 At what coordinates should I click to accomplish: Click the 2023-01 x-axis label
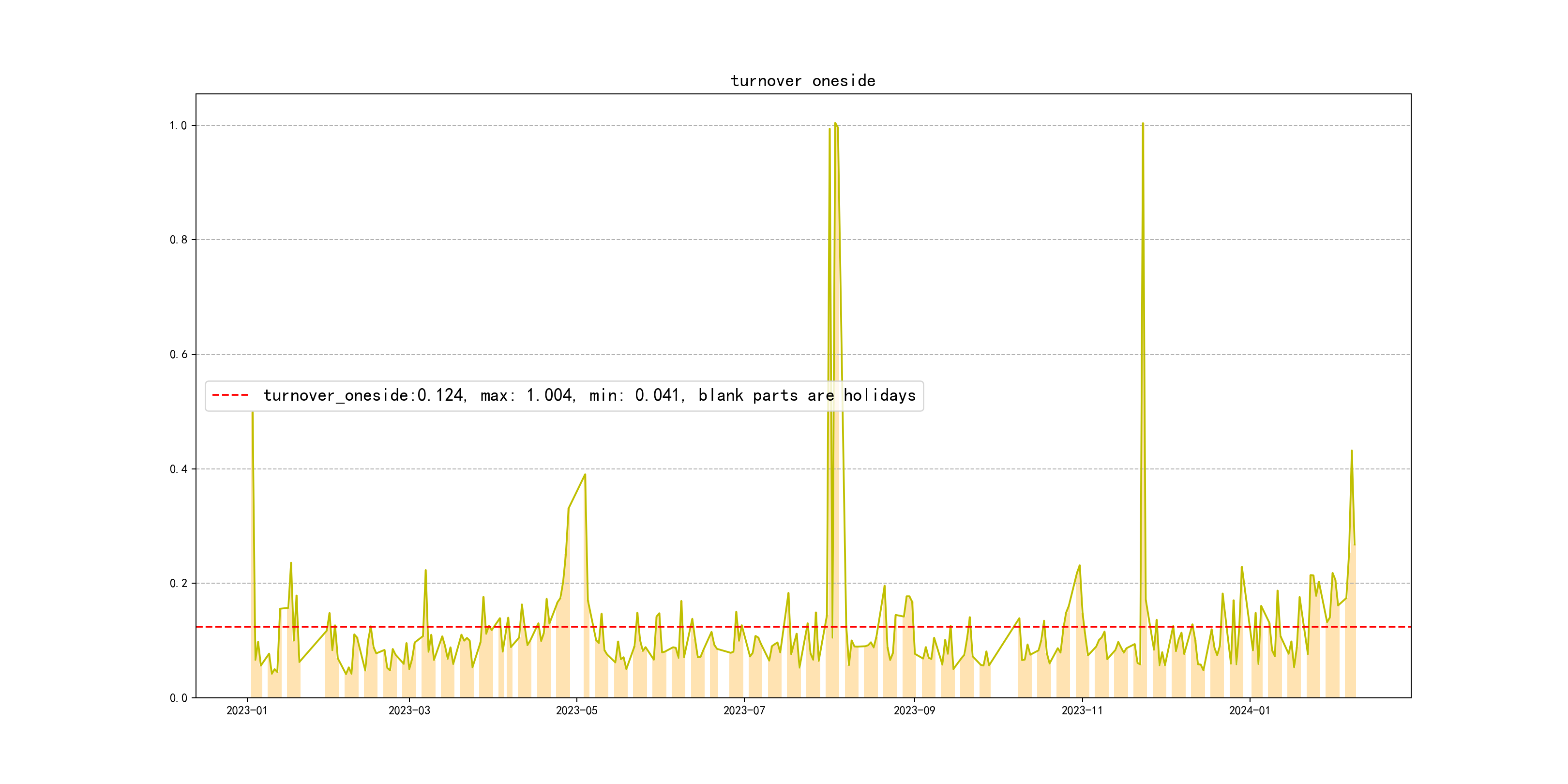click(x=246, y=710)
